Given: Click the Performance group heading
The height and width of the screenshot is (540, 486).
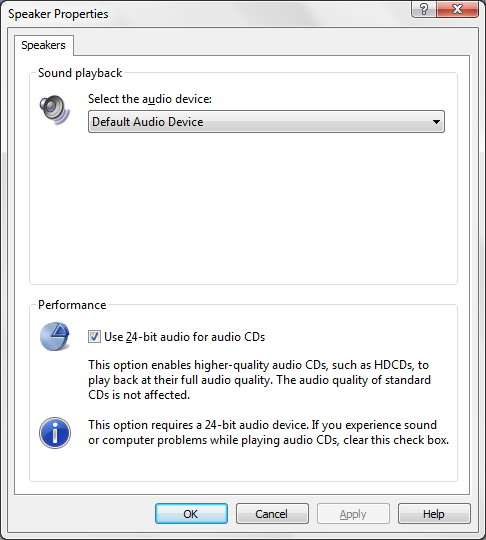Looking at the screenshot, I should [72, 305].
